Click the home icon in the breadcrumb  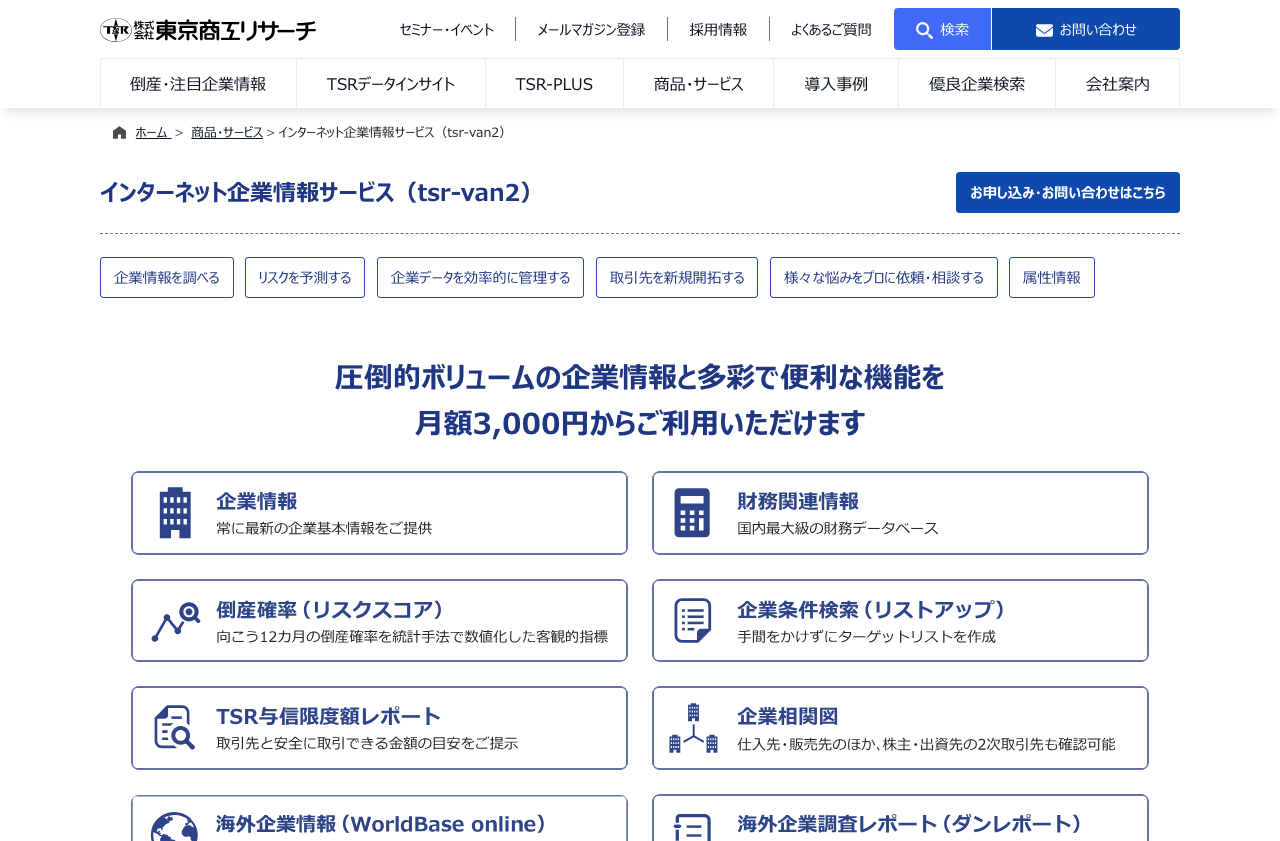(119, 131)
